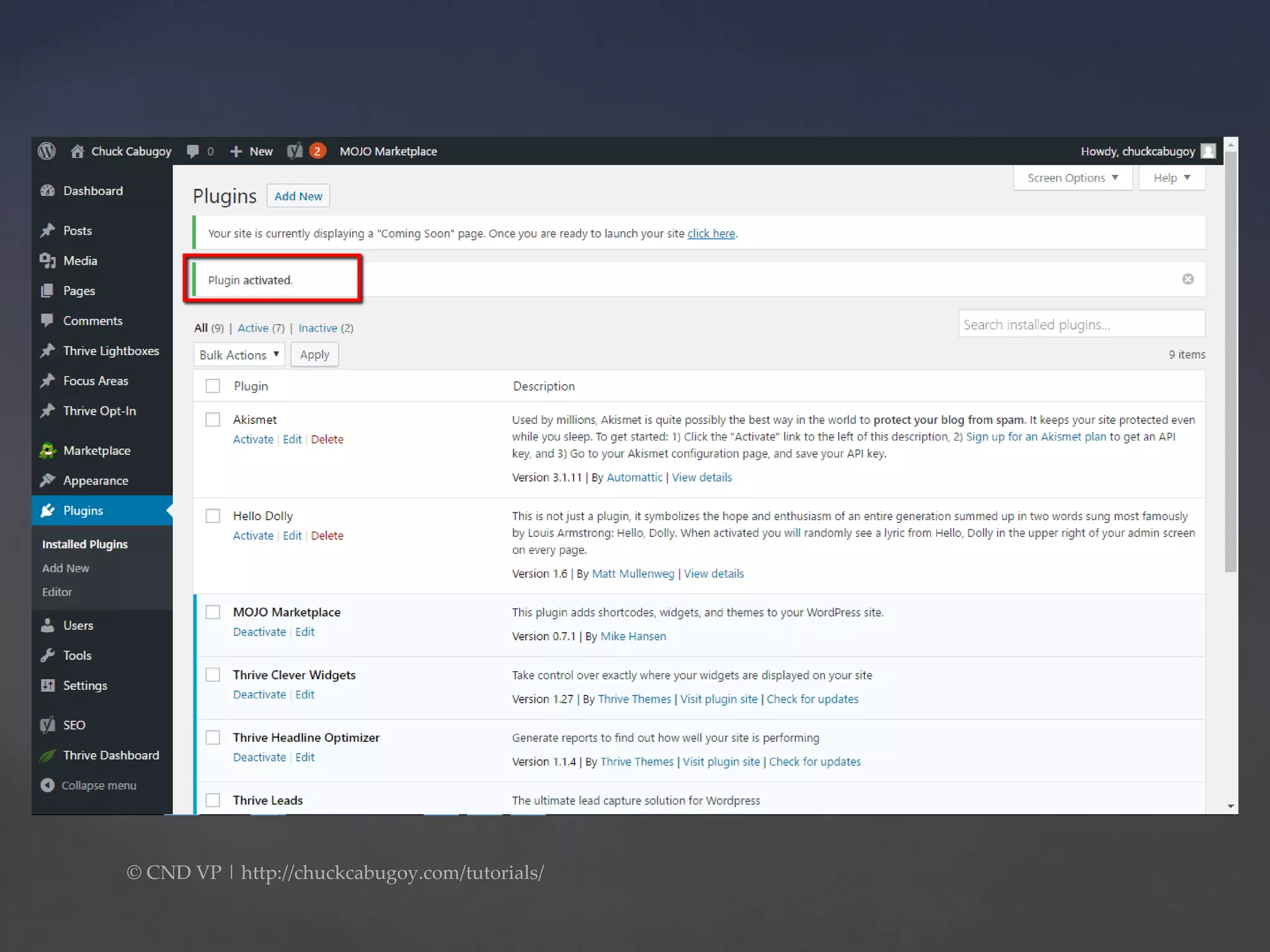Check the Hello Dolly checkbox

pyautogui.click(x=213, y=516)
